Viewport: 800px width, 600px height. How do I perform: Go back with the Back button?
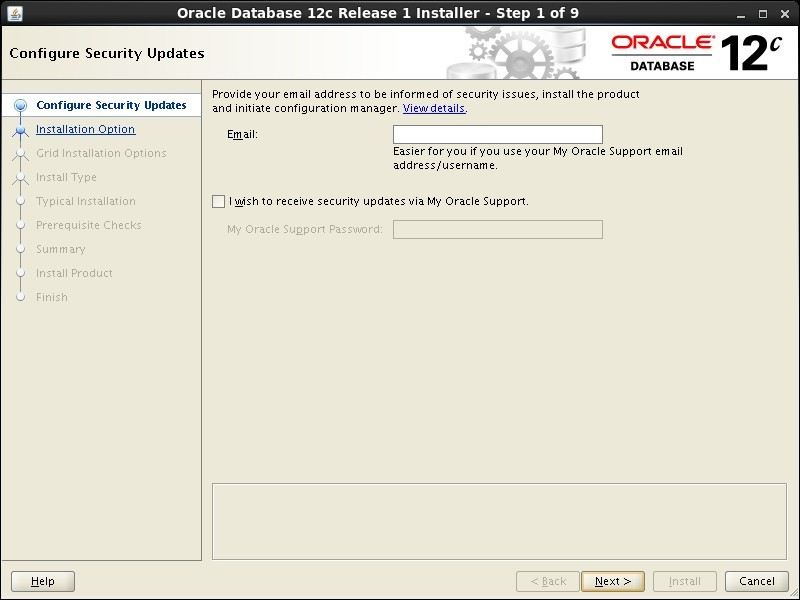(547, 581)
